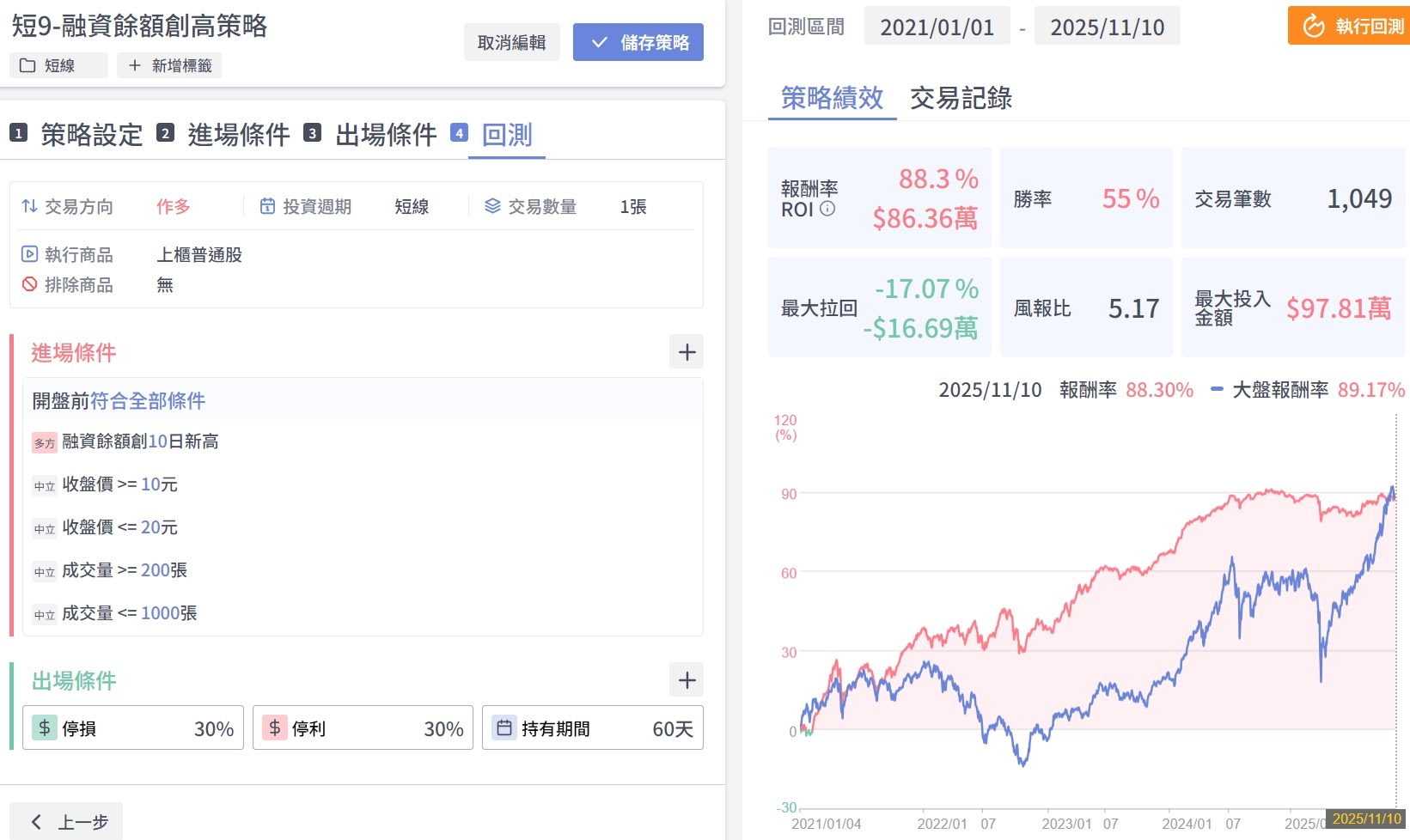The image size is (1410, 840).
Task: Click the 短線 folder tag
Action: coord(58,65)
